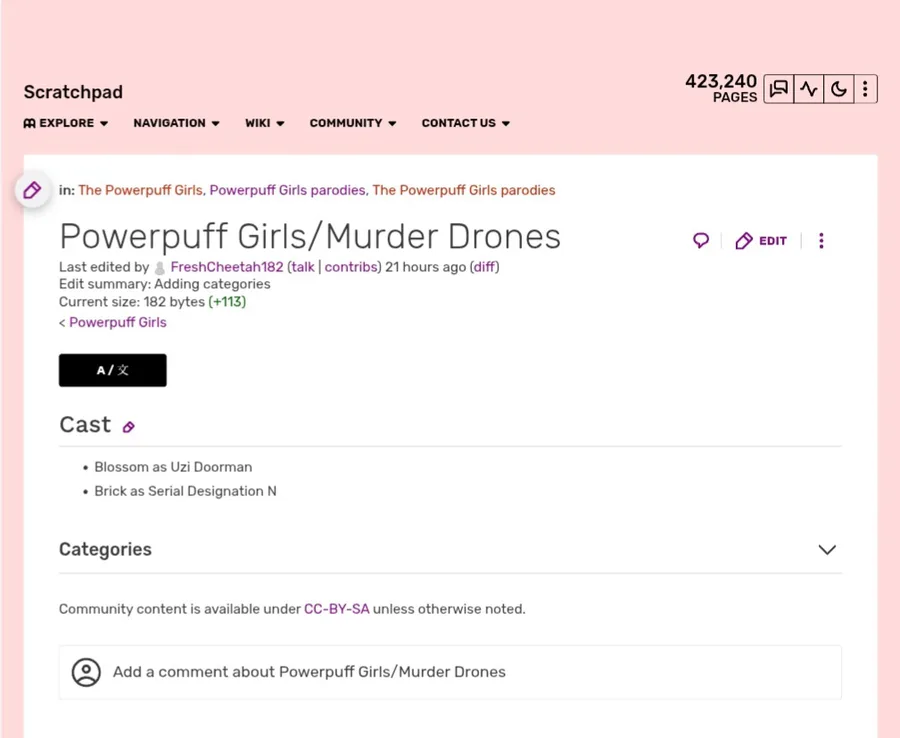
Task: Click the pencil icon next to Cast
Action: (x=128, y=427)
